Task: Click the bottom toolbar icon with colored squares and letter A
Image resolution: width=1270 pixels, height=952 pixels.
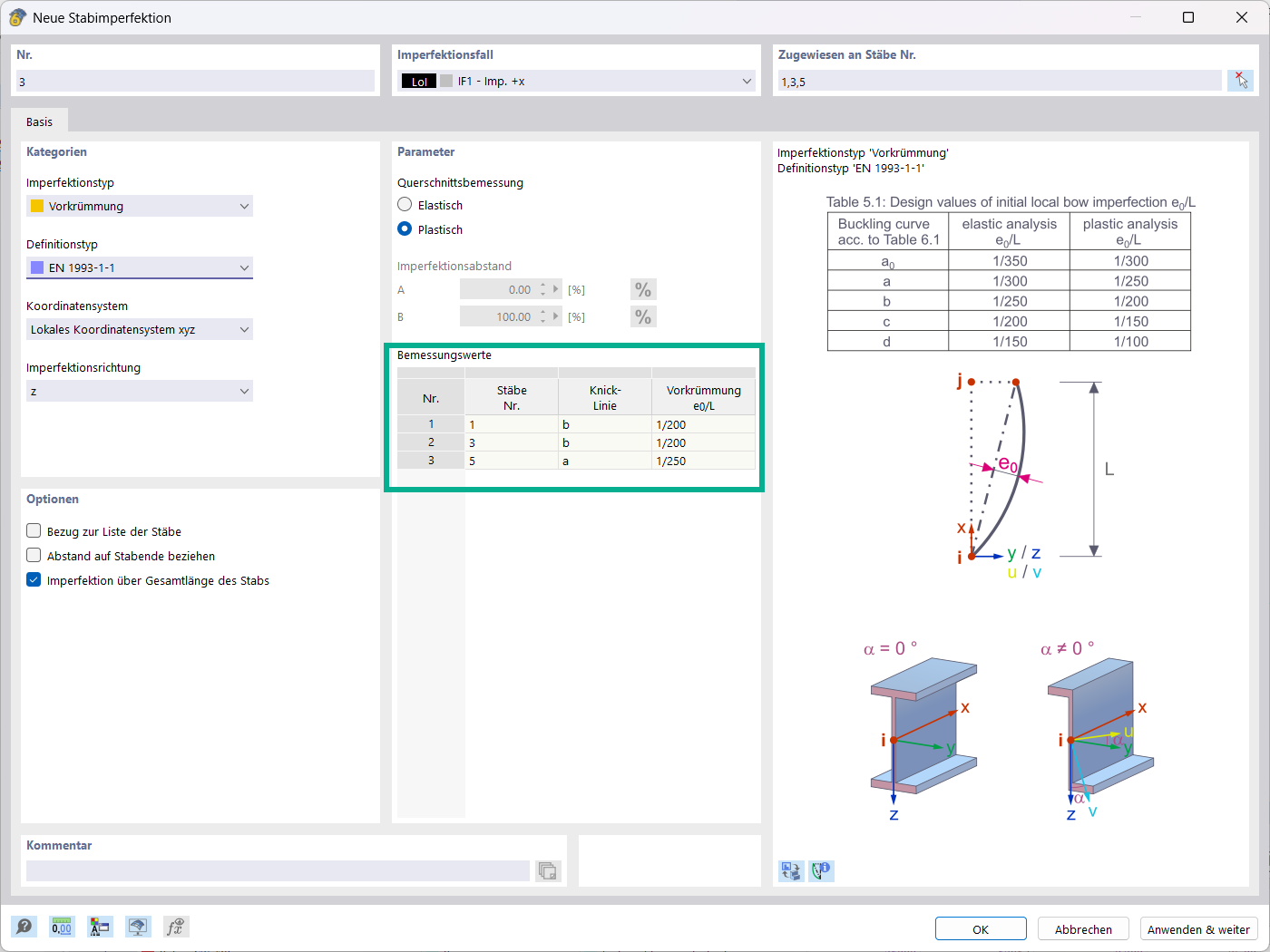Action: click(100, 927)
